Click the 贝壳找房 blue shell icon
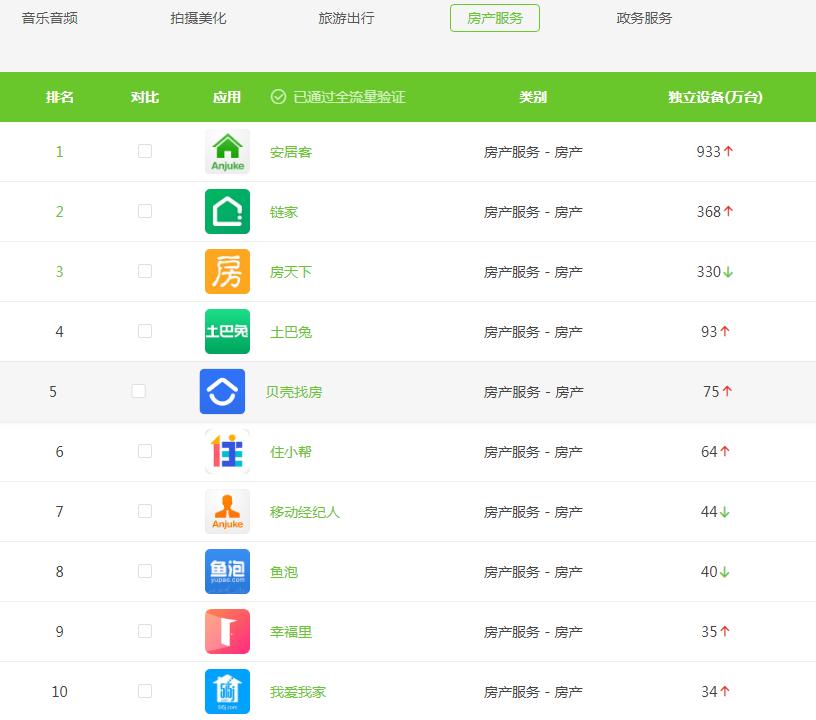816x720 pixels. (222, 391)
